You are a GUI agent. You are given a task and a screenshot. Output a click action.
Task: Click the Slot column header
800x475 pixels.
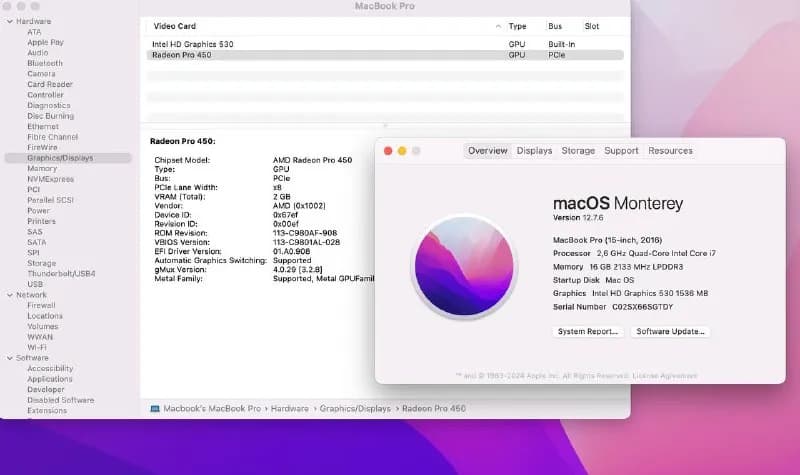[x=592, y=26]
